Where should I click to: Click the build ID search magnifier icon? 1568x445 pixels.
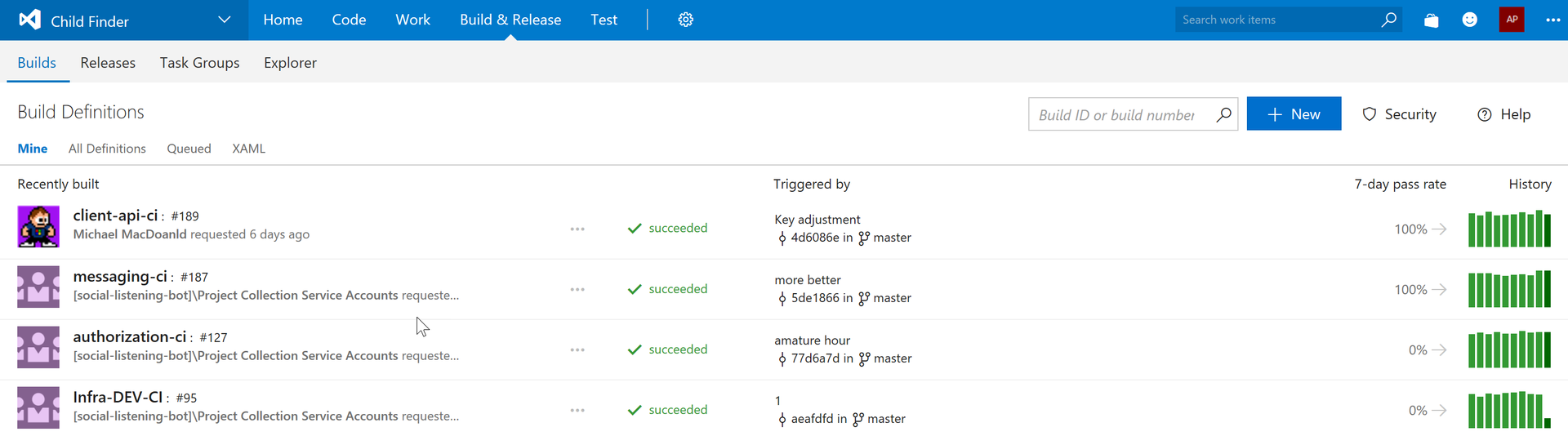point(1223,114)
